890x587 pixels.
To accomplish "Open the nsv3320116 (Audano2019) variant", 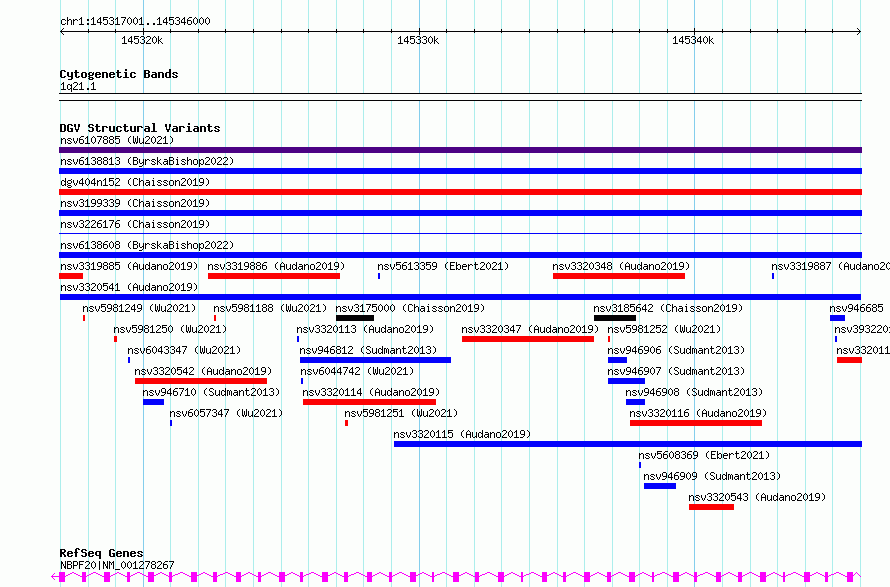I will pos(696,423).
